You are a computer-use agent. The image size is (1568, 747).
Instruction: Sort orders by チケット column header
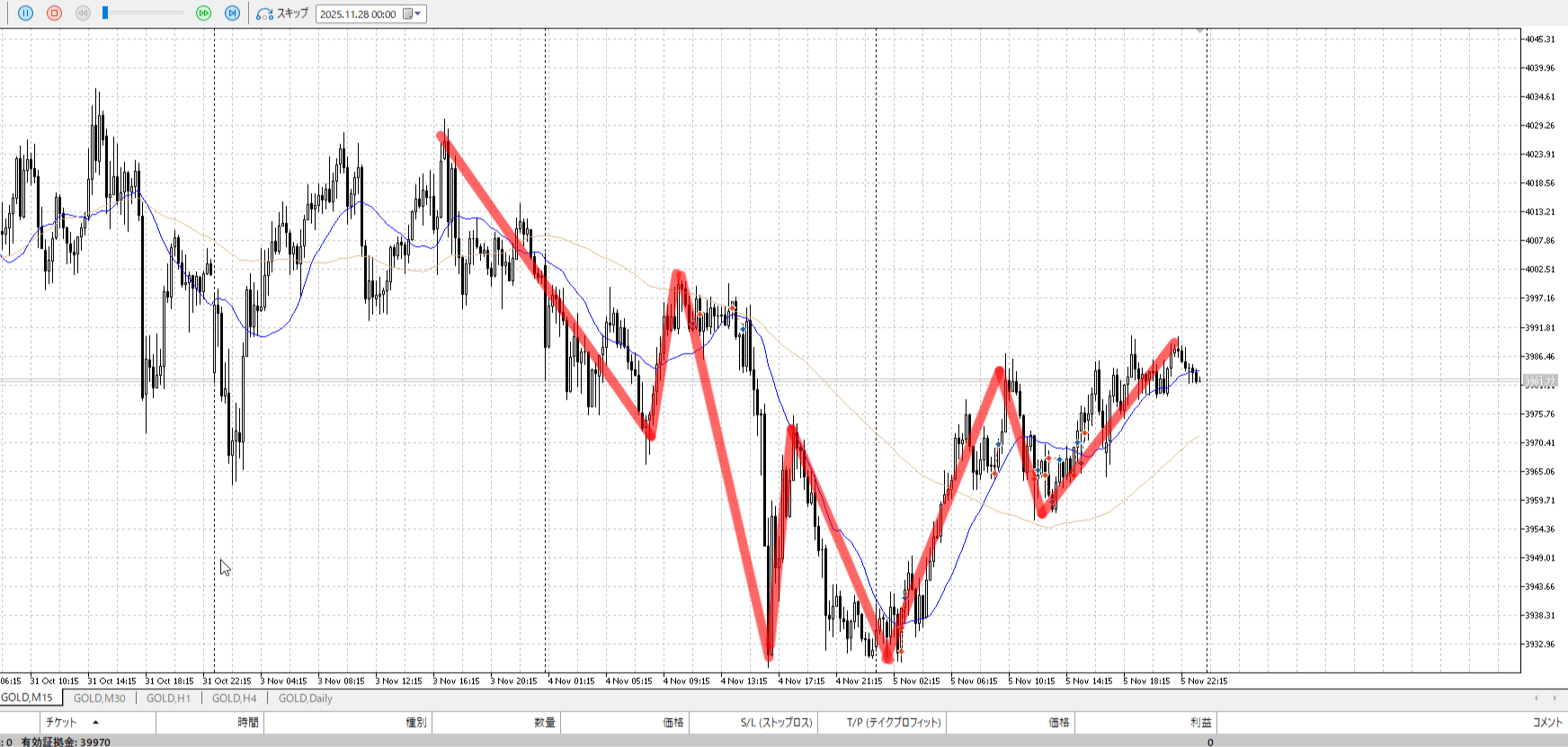coord(61,723)
